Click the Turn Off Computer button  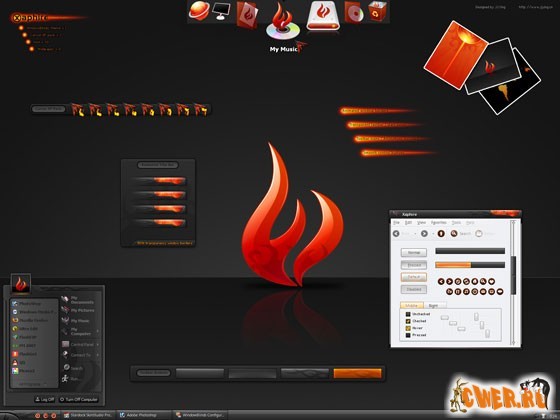[78, 399]
